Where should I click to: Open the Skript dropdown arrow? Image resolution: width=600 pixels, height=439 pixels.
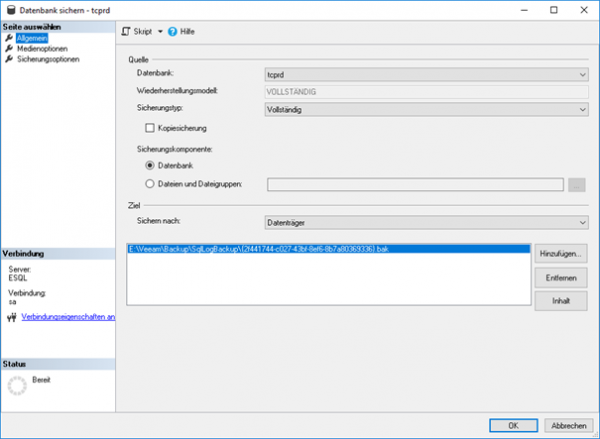click(160, 32)
